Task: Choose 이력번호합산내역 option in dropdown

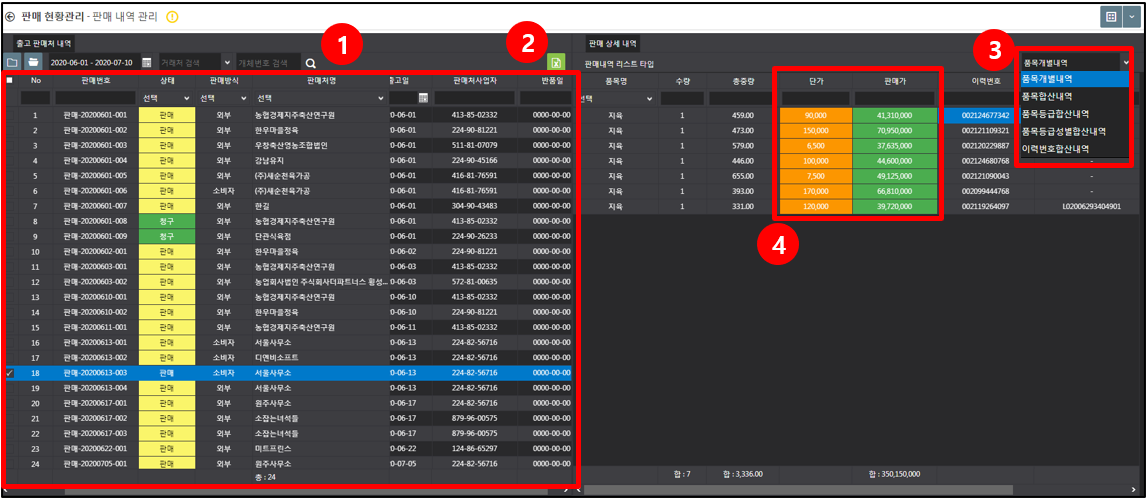Action: tap(1056, 149)
